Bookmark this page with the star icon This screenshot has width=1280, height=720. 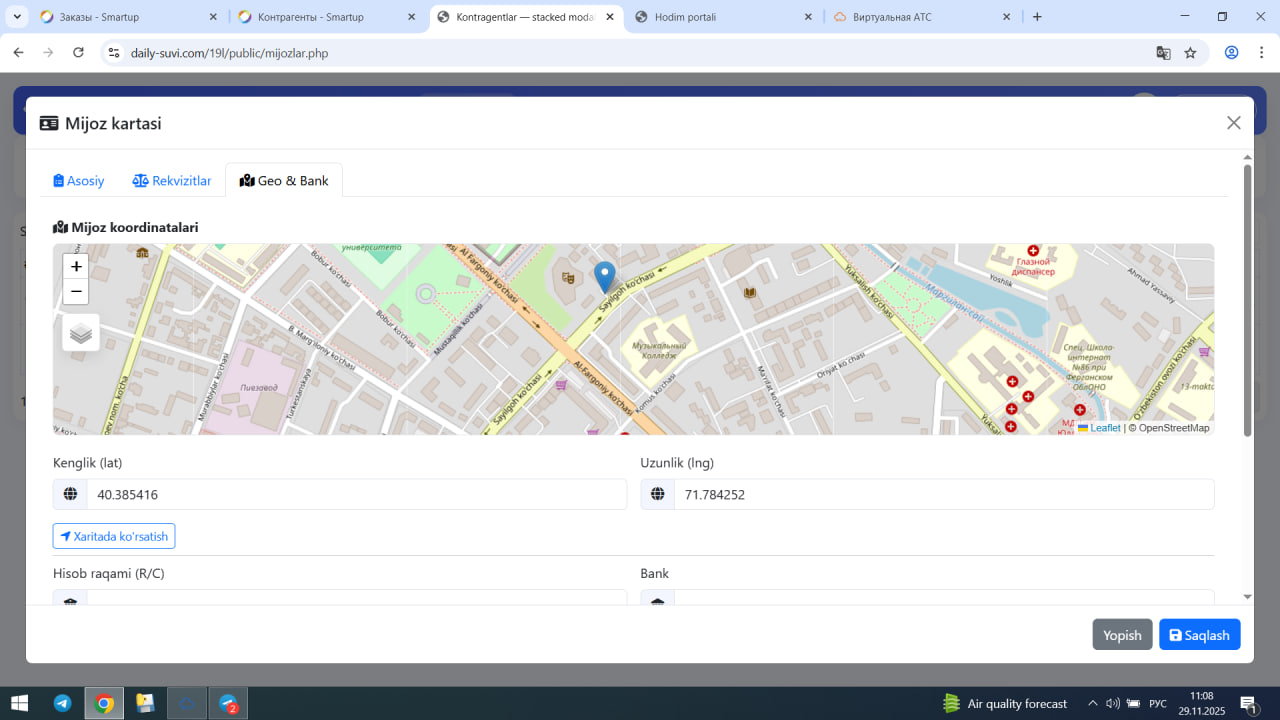pyautogui.click(x=1190, y=53)
